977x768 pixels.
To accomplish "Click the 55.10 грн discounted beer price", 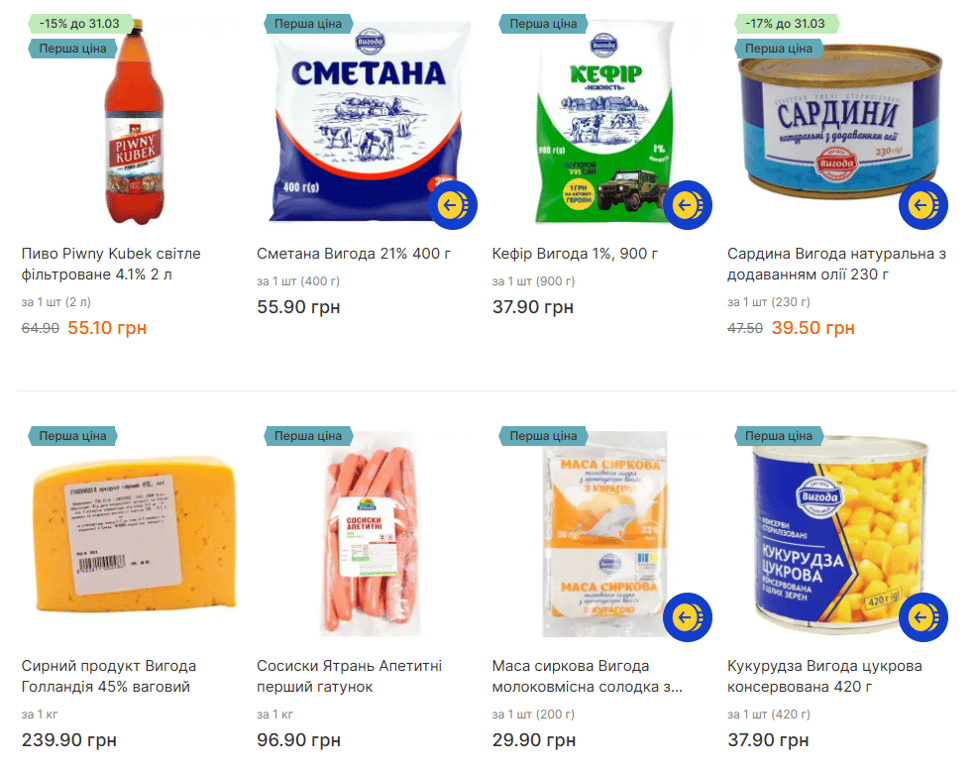I will coord(107,328).
